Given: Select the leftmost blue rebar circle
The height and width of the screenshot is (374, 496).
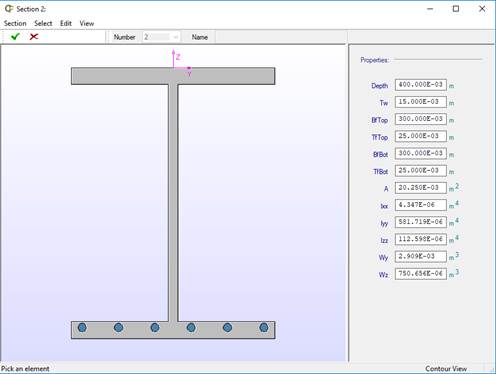Looking at the screenshot, I should click(x=82, y=328).
